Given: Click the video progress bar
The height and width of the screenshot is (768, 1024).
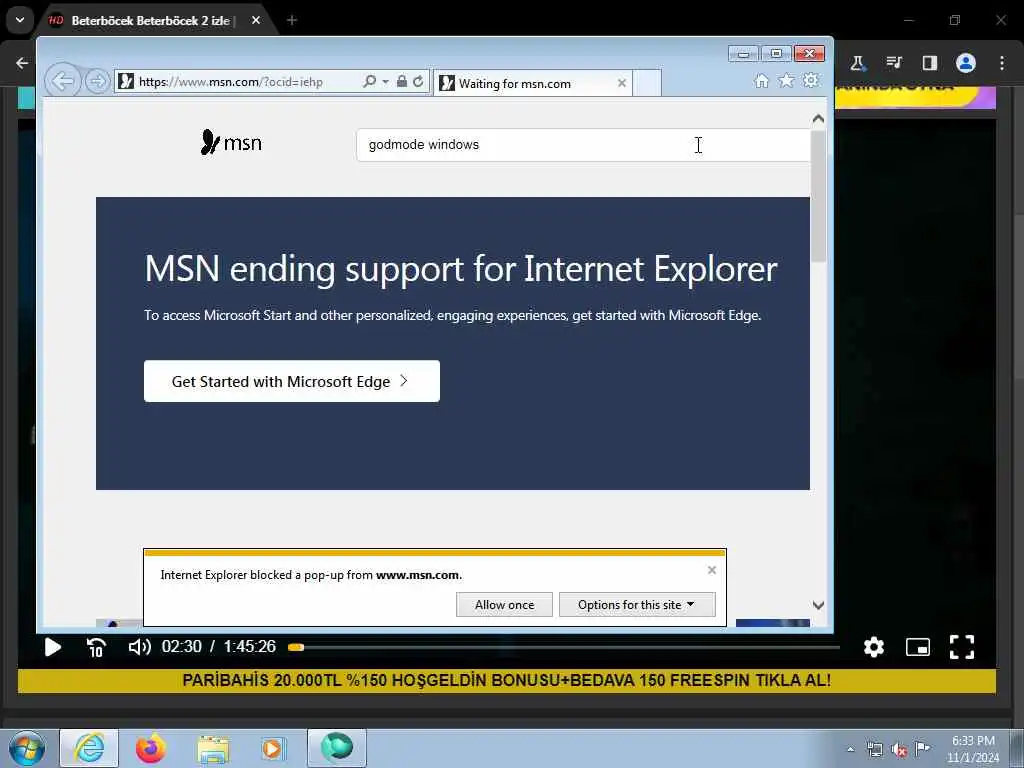Looking at the screenshot, I should 565,647.
